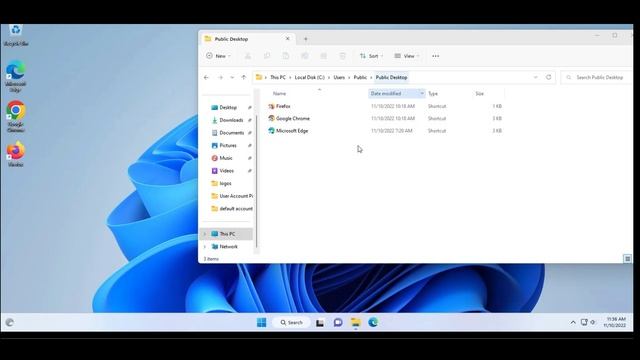Click the Copy toolbar icon
The width and height of the screenshot is (640, 360).
[267, 56]
